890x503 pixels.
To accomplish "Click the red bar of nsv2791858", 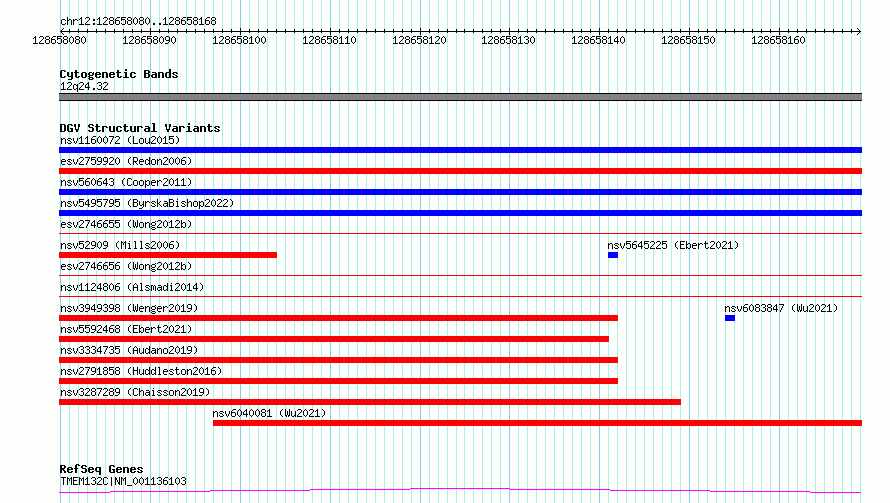I will [338, 381].
